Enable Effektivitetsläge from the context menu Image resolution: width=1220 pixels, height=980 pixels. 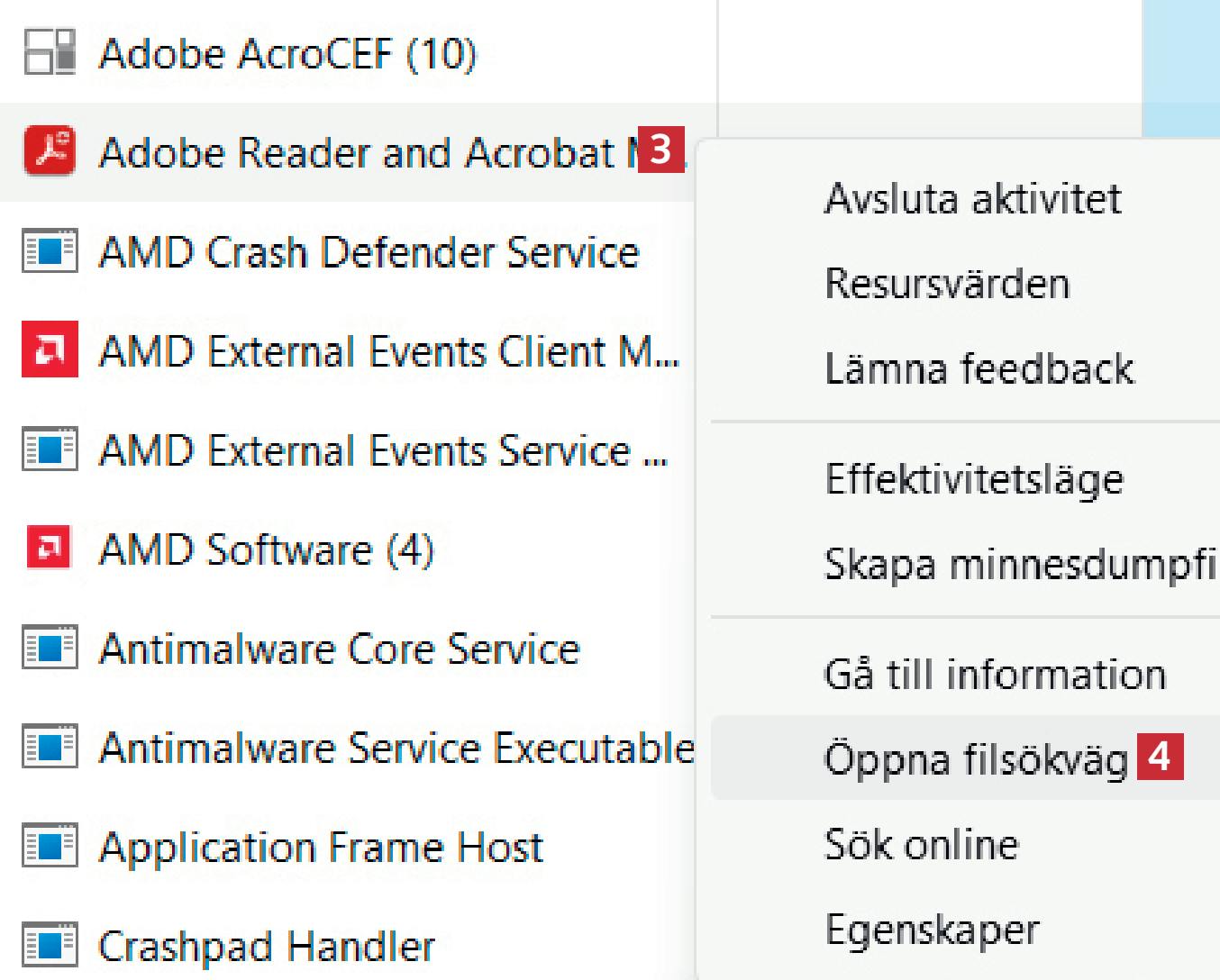(974, 479)
